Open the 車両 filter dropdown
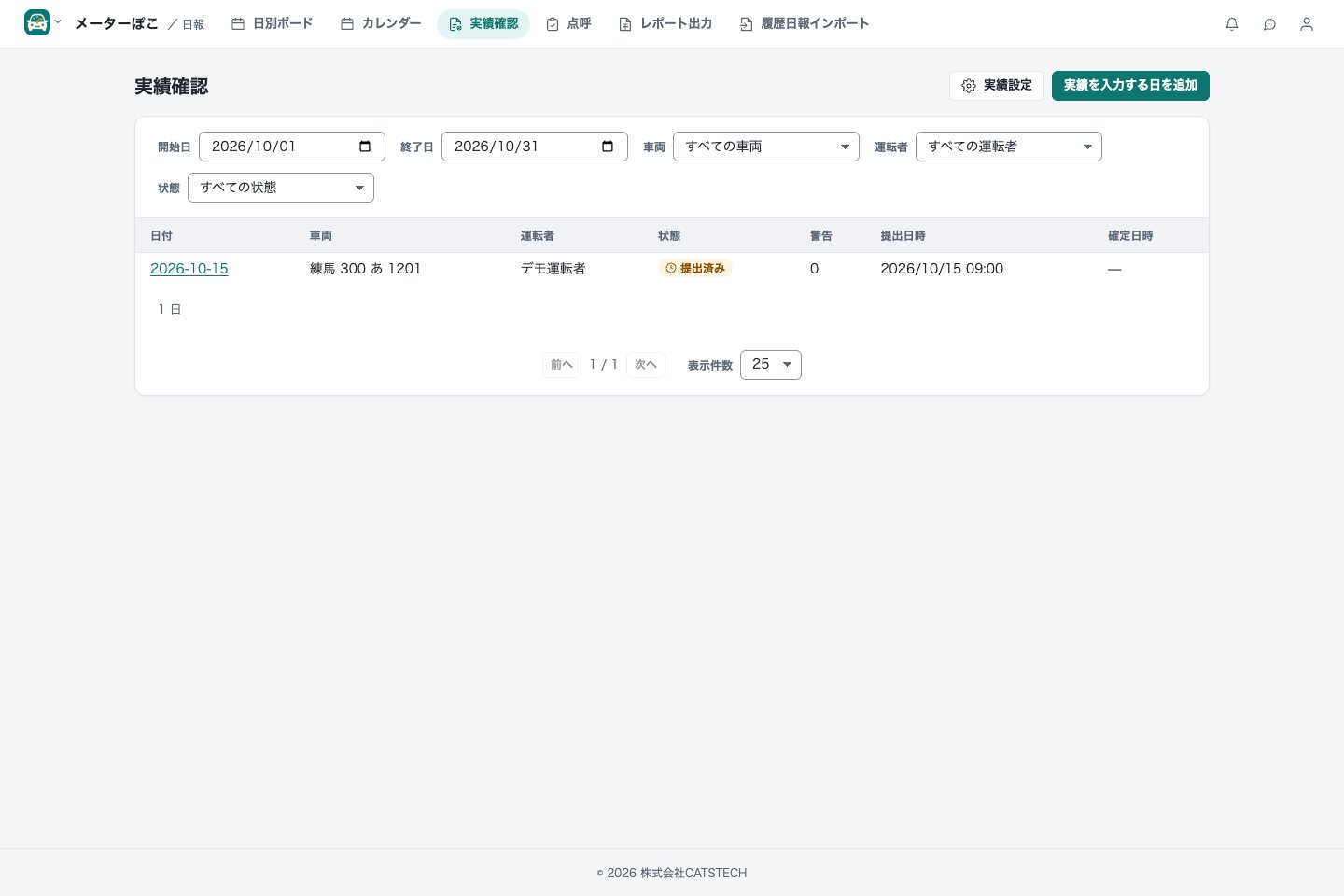 [766, 147]
